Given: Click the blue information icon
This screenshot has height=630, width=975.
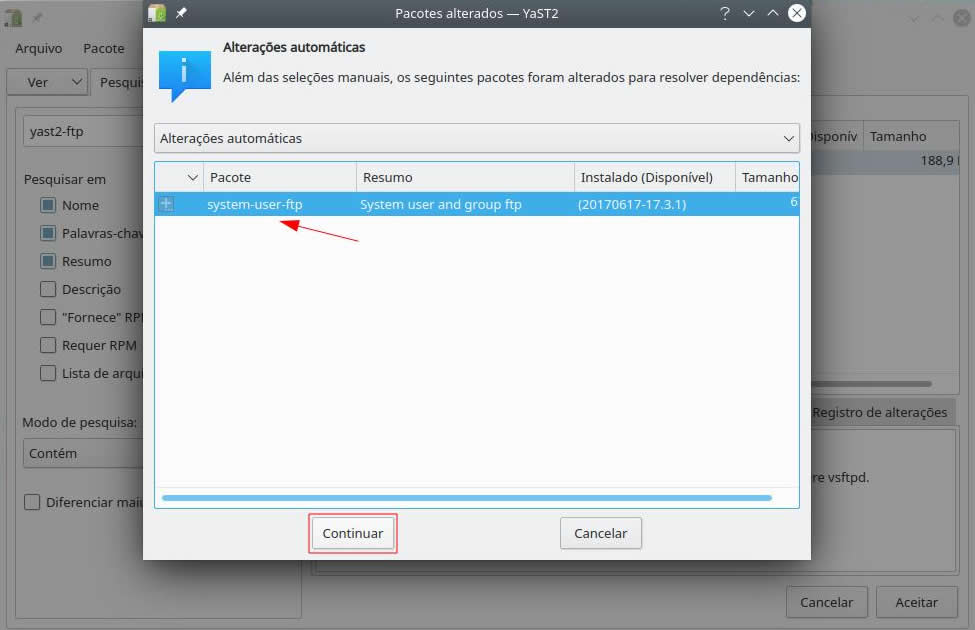Looking at the screenshot, I should [x=184, y=74].
